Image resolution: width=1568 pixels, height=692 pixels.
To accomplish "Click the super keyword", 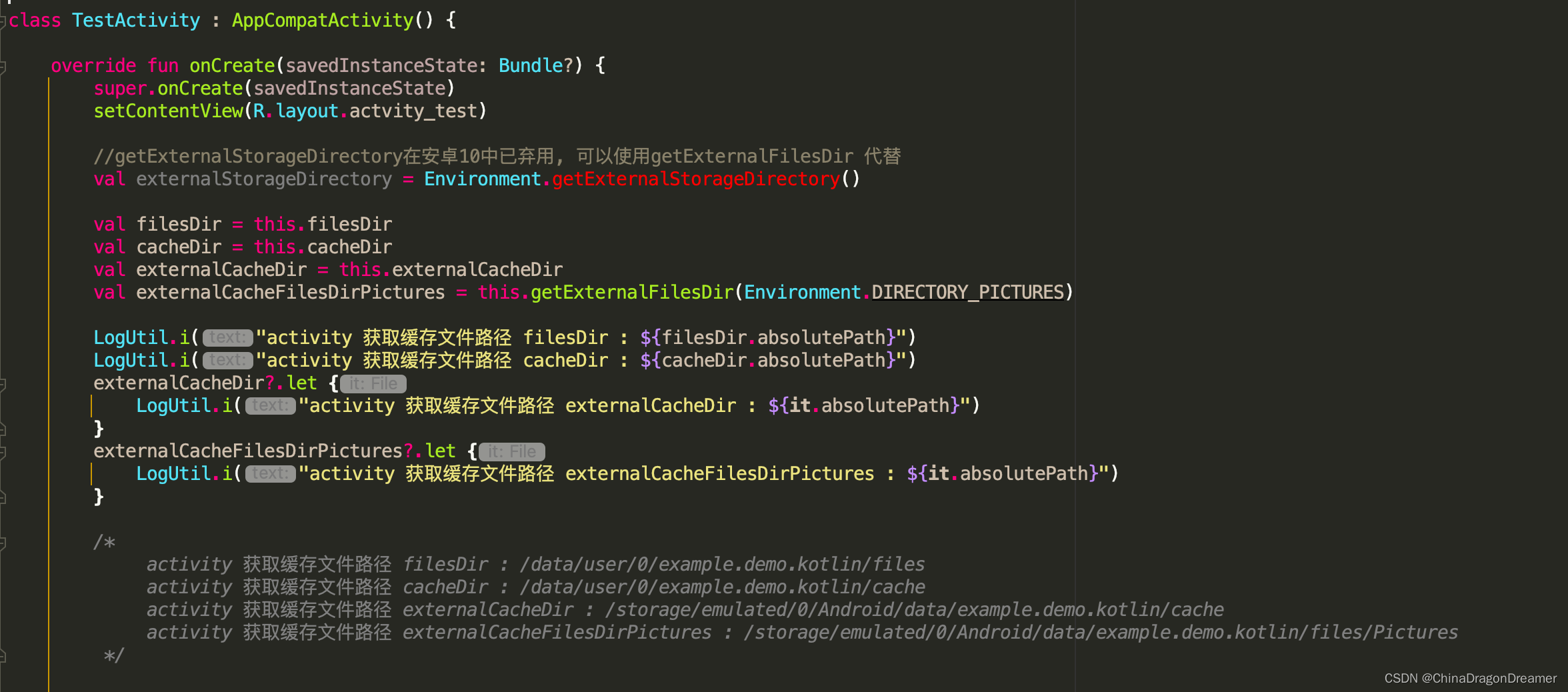I will [120, 89].
